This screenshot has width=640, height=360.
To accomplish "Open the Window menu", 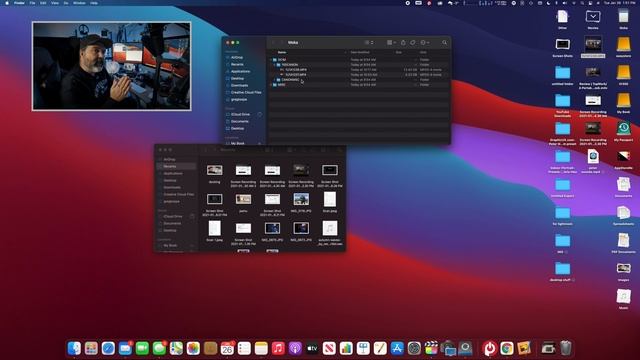I will (79, 3).
